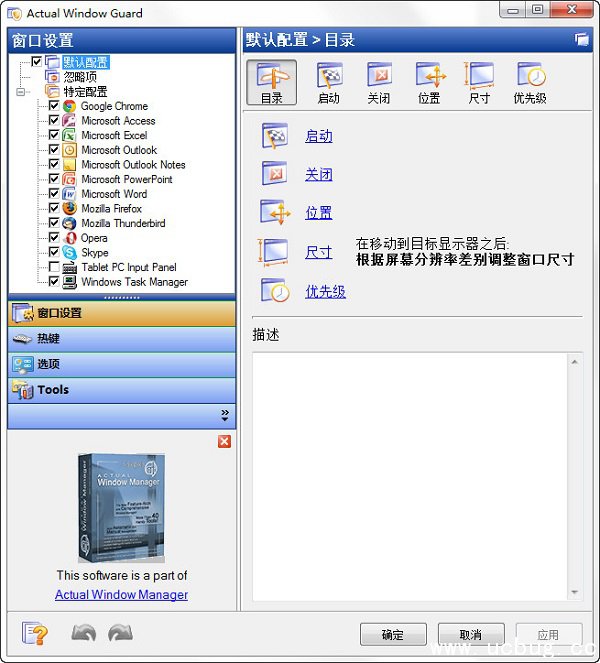The height and width of the screenshot is (663, 600).
Task: Collapse the 特定配置 tree node
Action: click(x=21, y=91)
